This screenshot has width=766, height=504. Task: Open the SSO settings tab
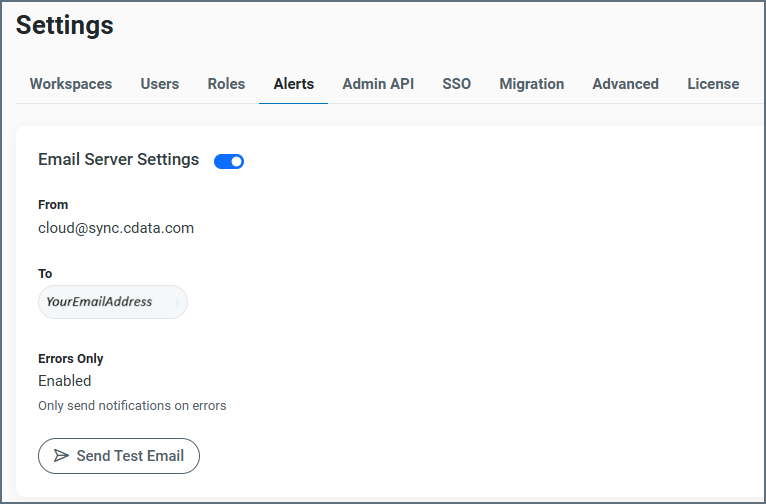pos(456,84)
